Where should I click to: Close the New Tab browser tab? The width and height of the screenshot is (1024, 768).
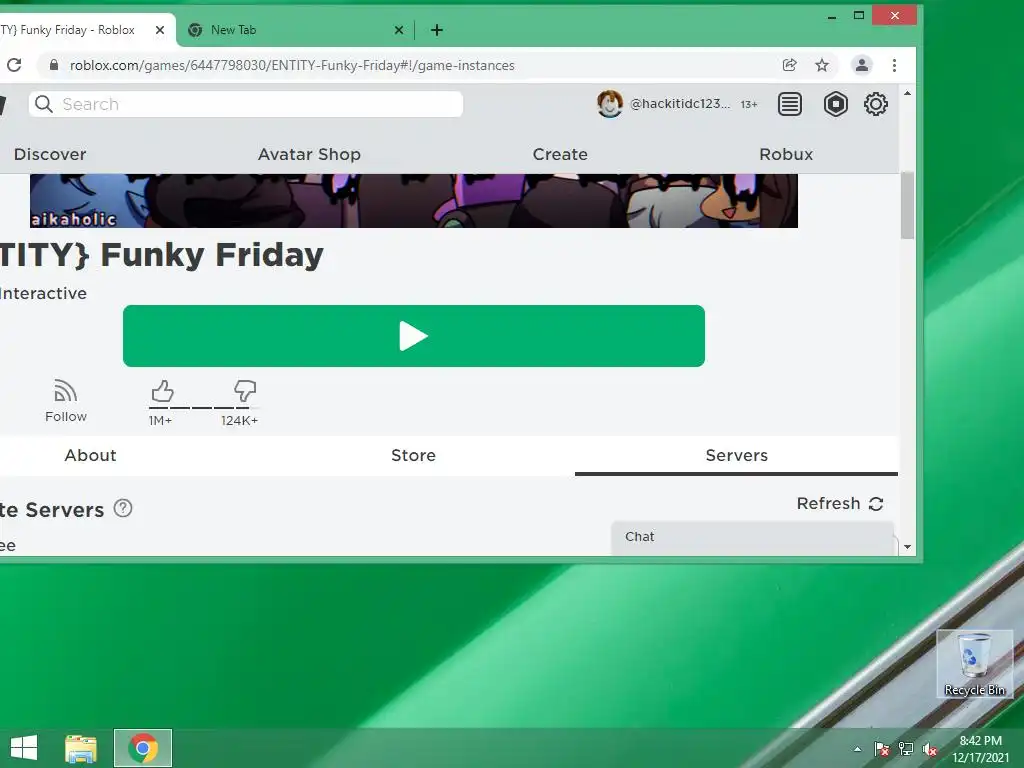[399, 30]
